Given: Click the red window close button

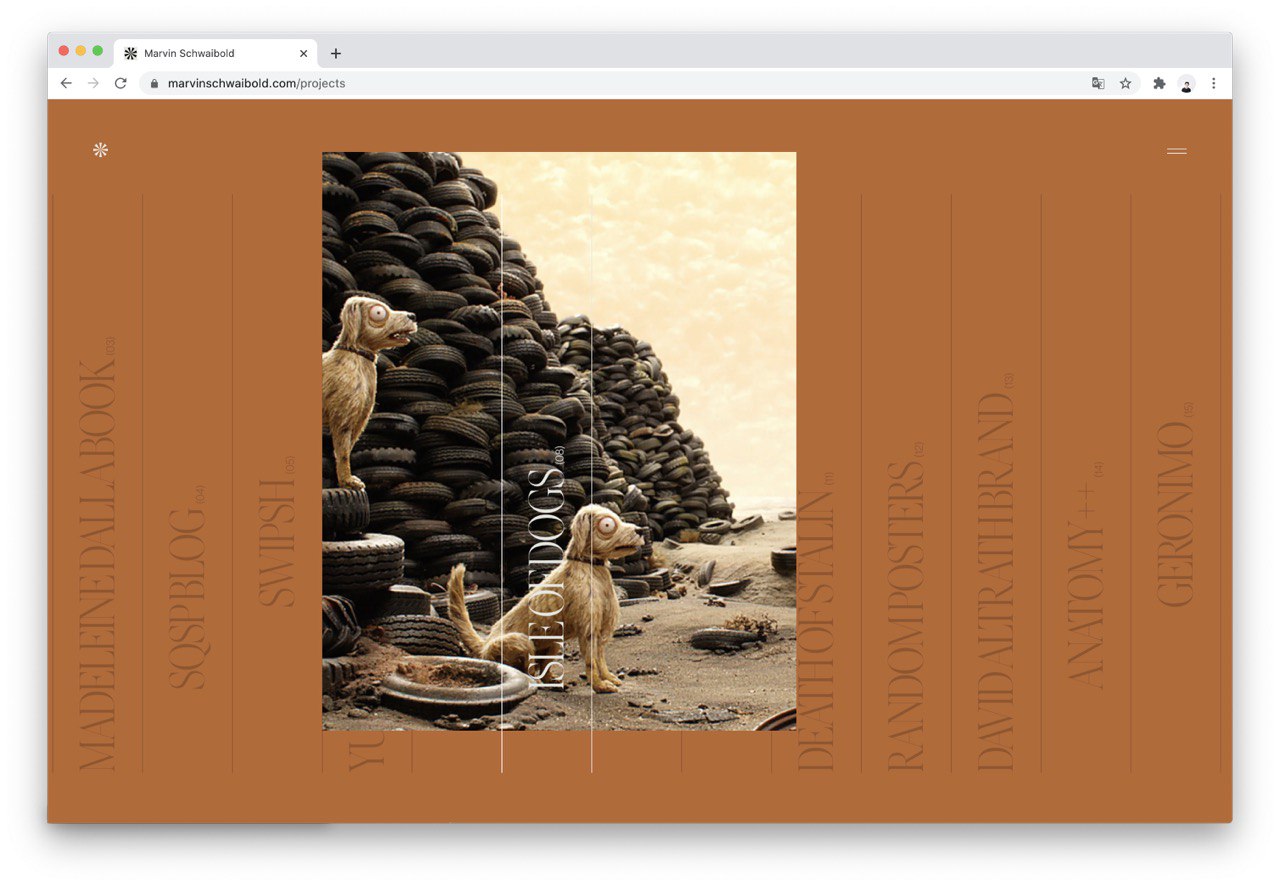Looking at the screenshot, I should click(x=64, y=51).
